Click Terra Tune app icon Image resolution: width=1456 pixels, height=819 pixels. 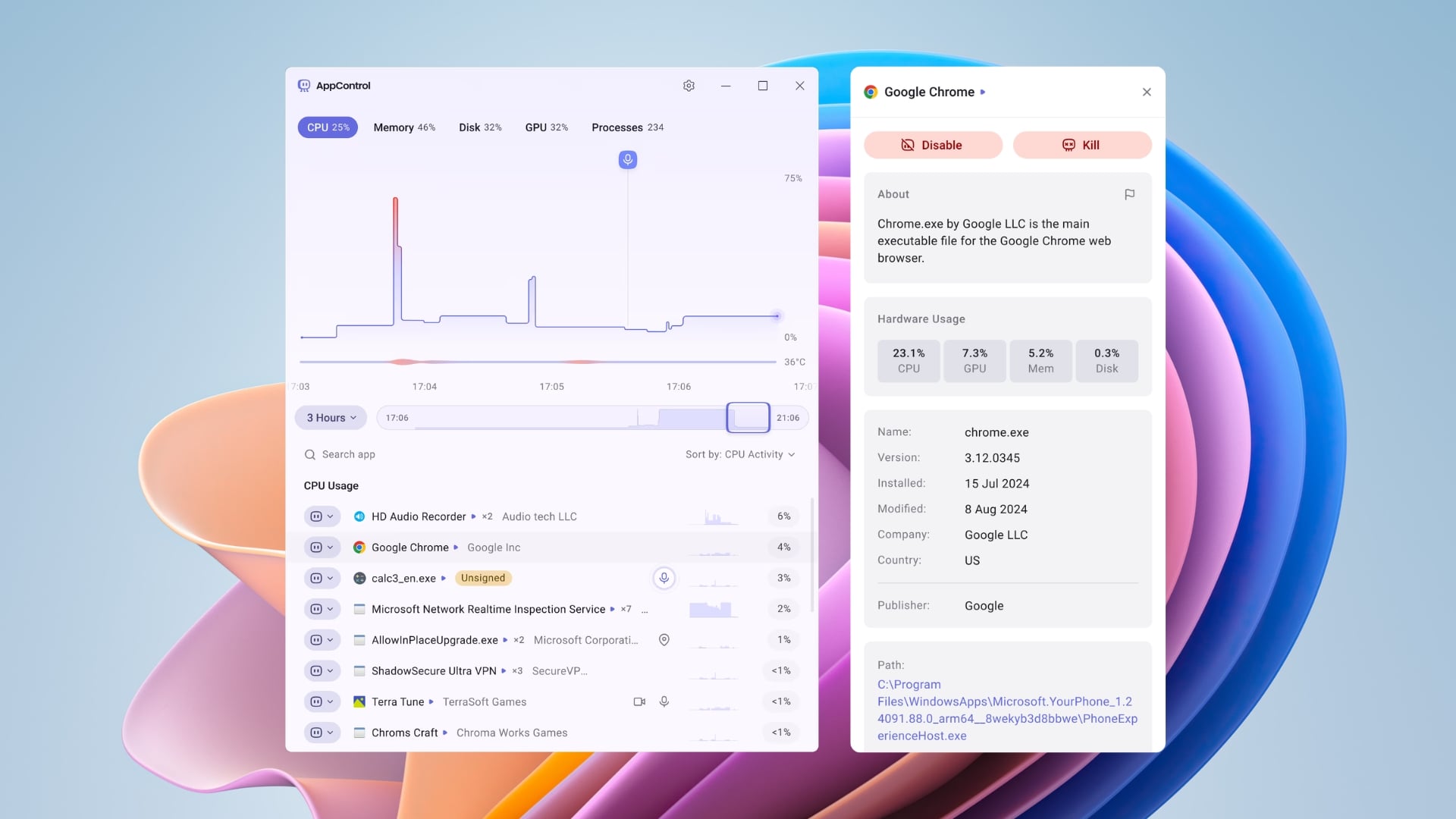click(359, 701)
